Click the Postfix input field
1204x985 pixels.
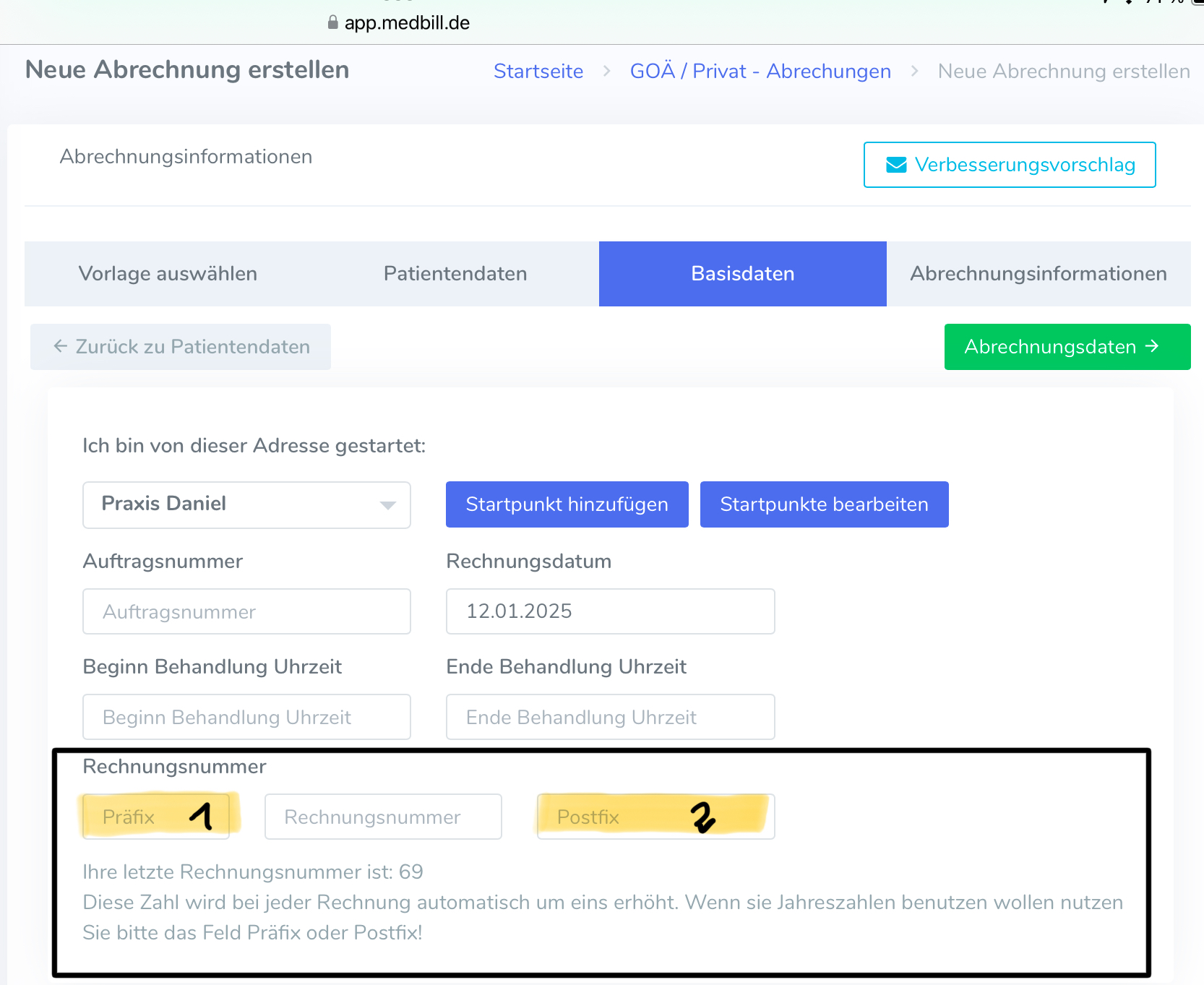click(x=655, y=817)
